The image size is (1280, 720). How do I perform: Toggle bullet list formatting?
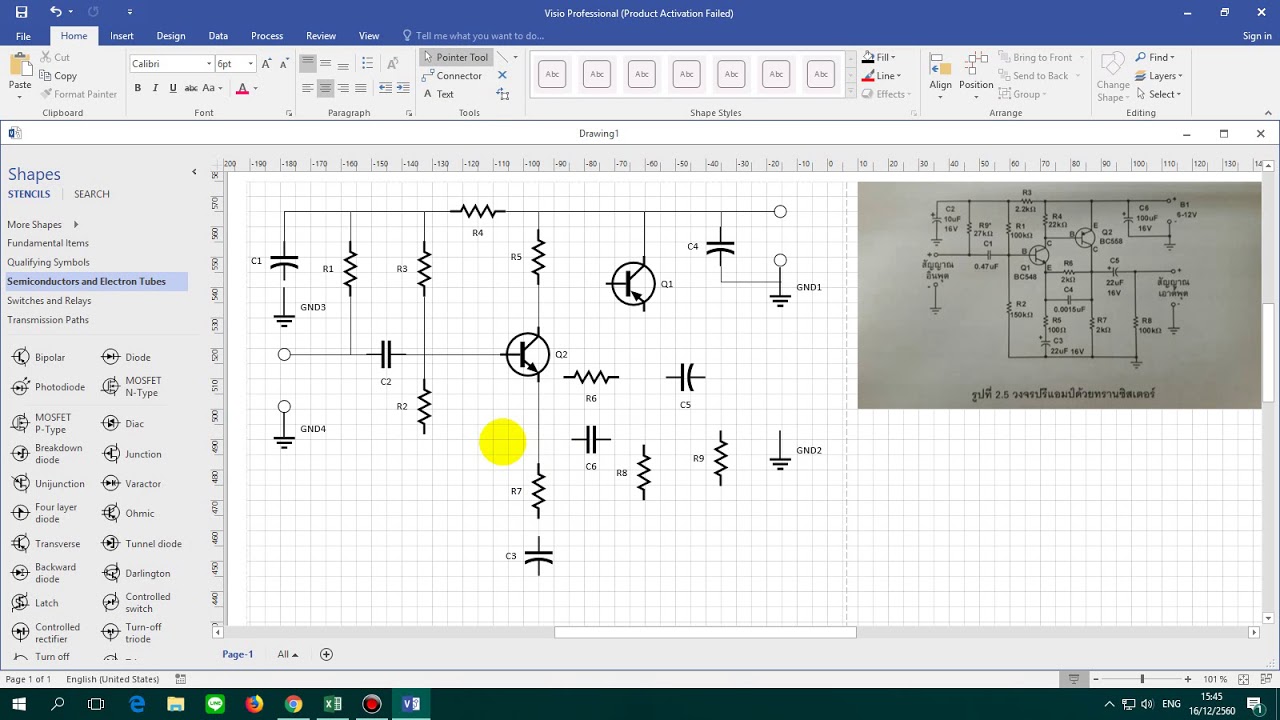(367, 64)
